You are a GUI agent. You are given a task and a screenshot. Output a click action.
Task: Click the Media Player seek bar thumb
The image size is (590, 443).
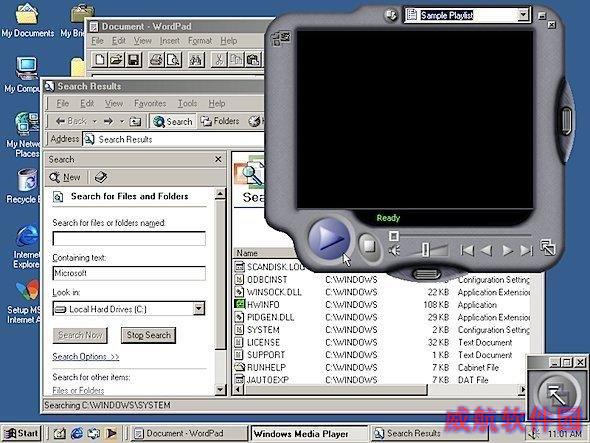point(394,236)
